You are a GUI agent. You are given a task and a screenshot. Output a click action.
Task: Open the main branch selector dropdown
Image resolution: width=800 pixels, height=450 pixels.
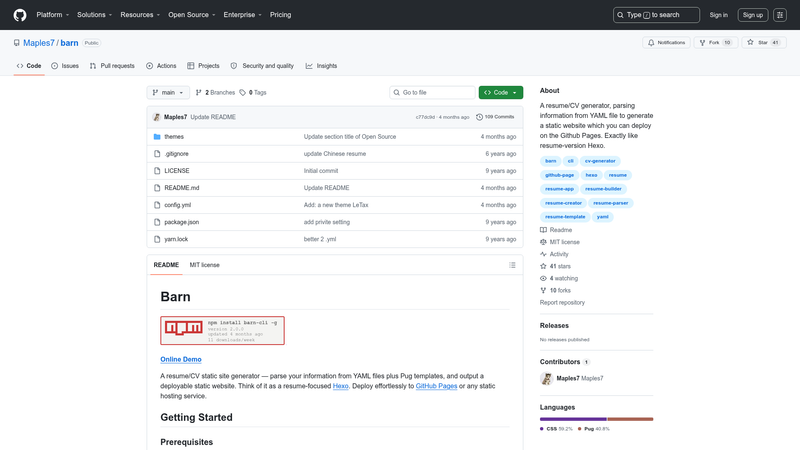[168, 92]
